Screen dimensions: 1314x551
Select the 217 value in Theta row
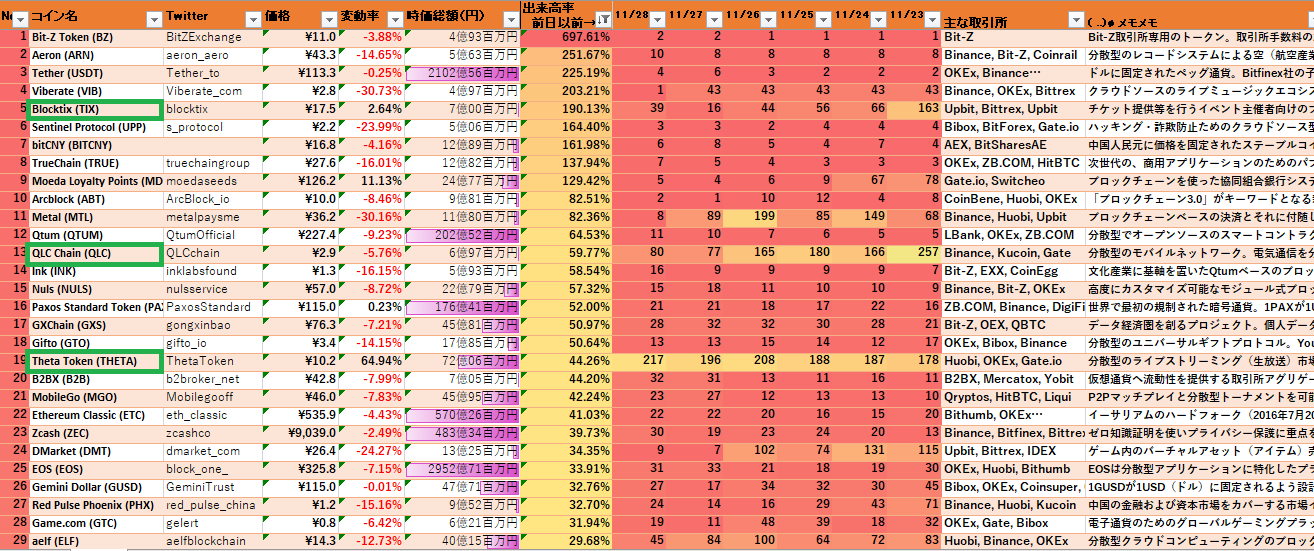[x=641, y=361]
